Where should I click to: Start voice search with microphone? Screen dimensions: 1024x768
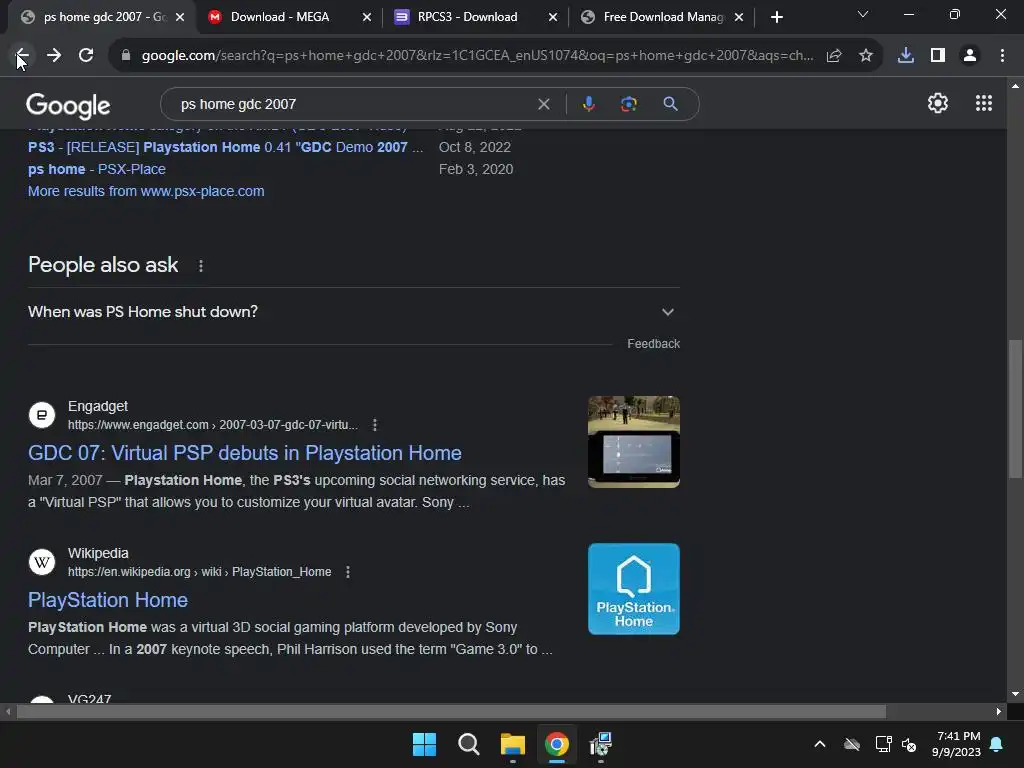[588, 104]
